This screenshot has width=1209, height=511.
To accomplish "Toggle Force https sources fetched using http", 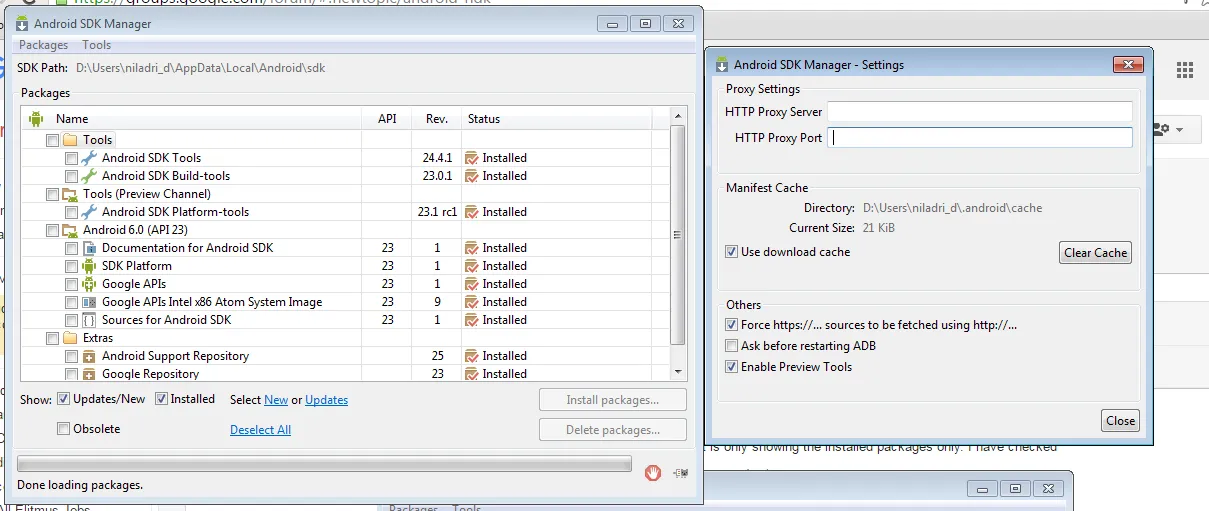I will [x=732, y=325].
